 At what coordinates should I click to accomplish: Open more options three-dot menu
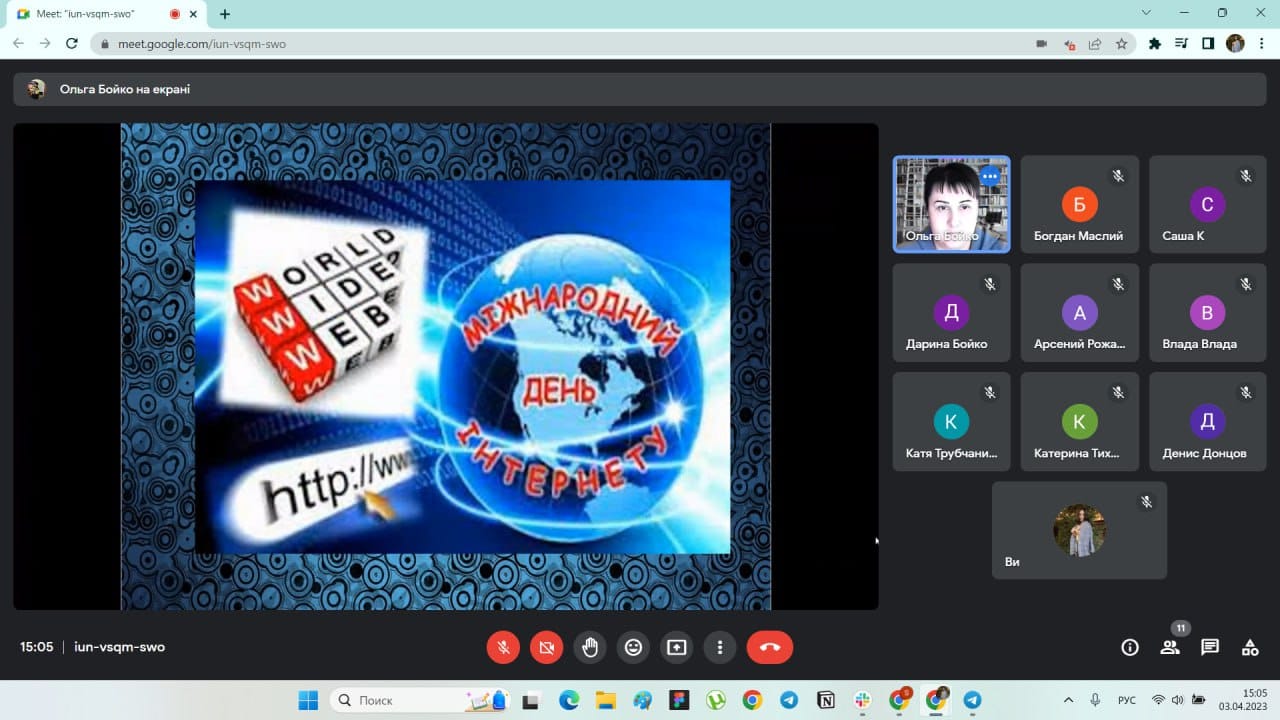pyautogui.click(x=720, y=647)
